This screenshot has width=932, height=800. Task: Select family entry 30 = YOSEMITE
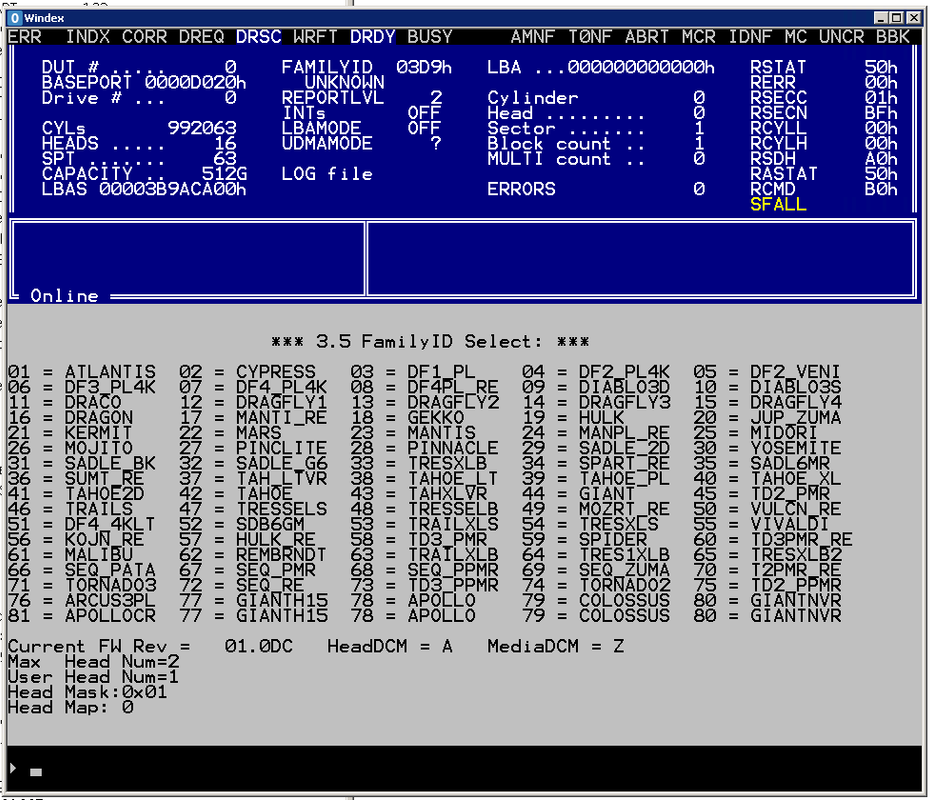[767, 448]
